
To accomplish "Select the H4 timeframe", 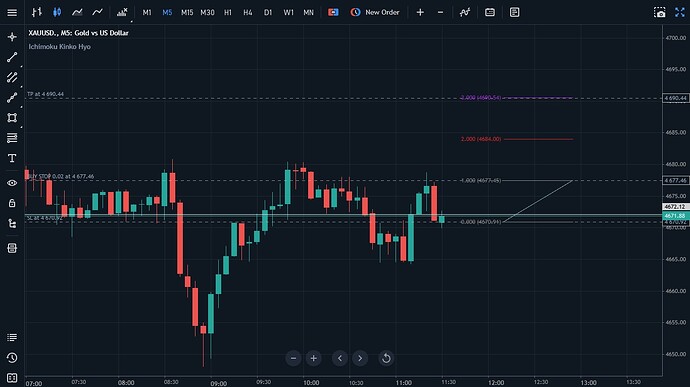I will pos(248,12).
